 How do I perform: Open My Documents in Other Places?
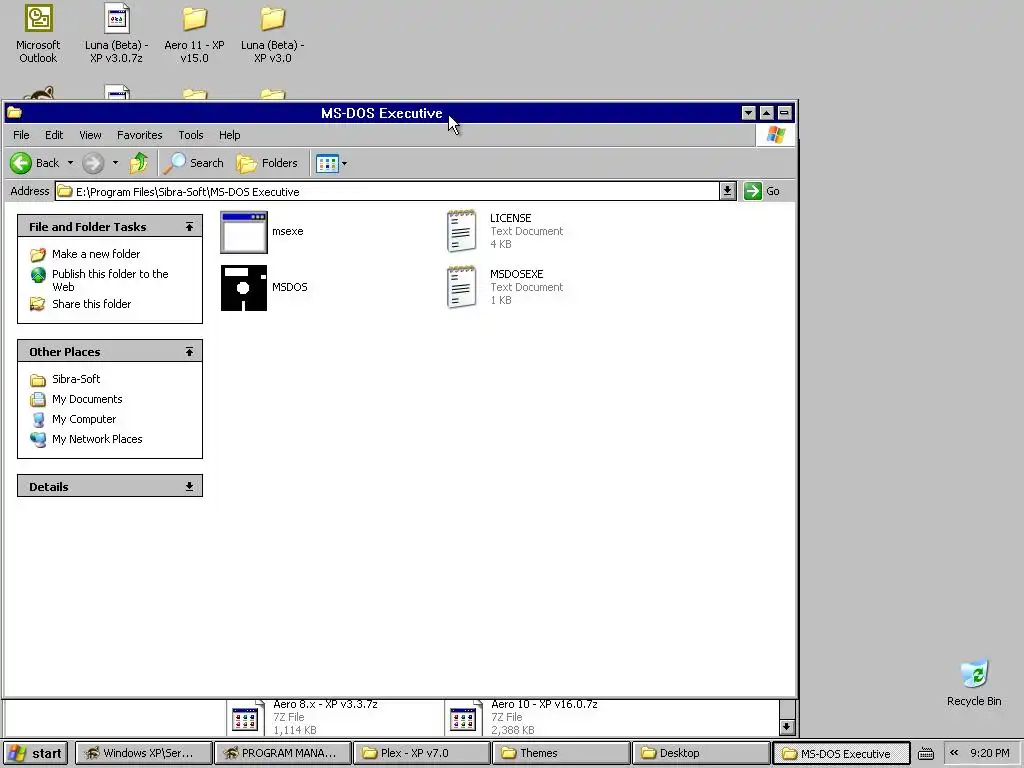tap(87, 399)
